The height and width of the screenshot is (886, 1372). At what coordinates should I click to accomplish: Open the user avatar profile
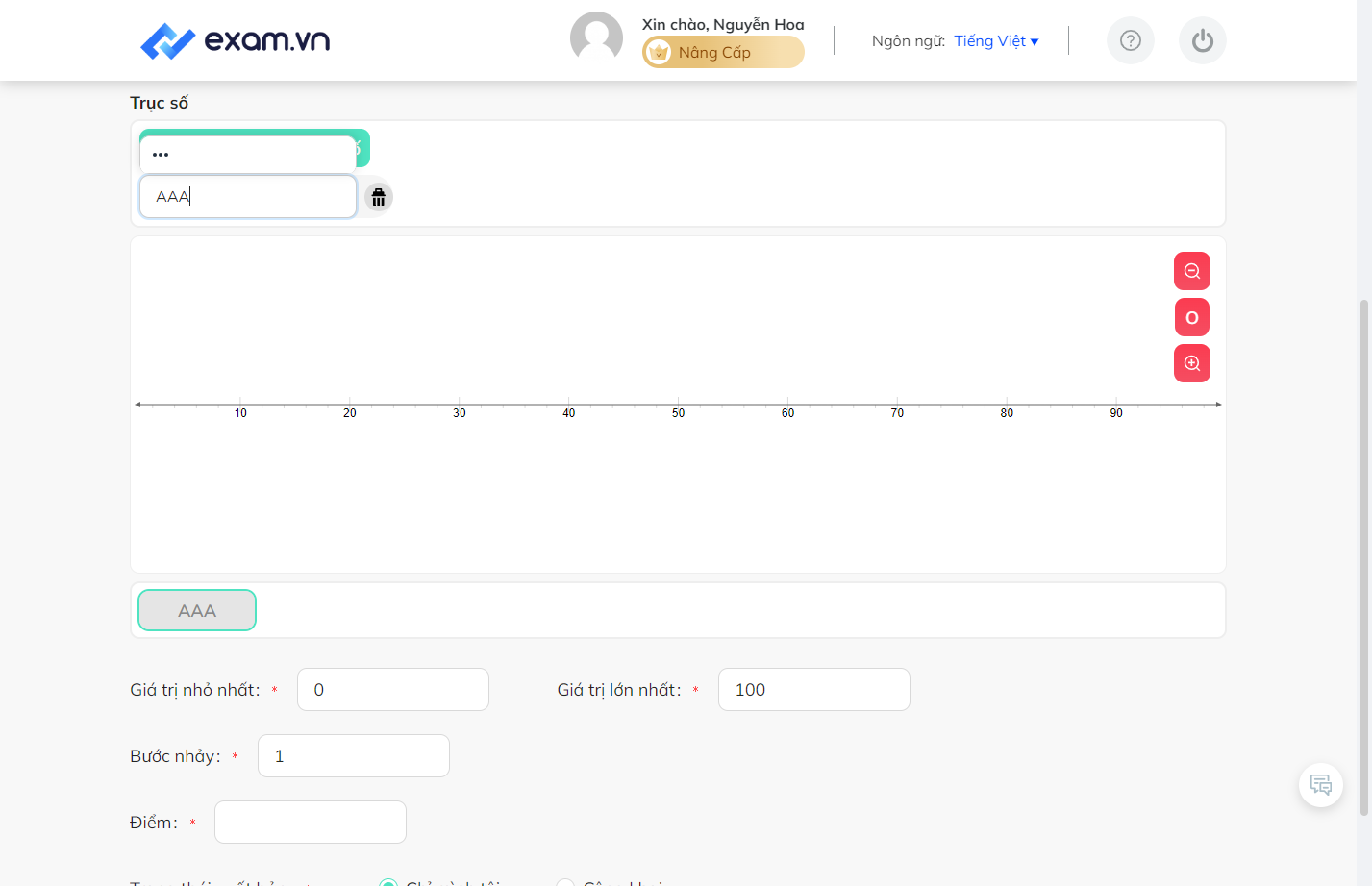pos(596,38)
